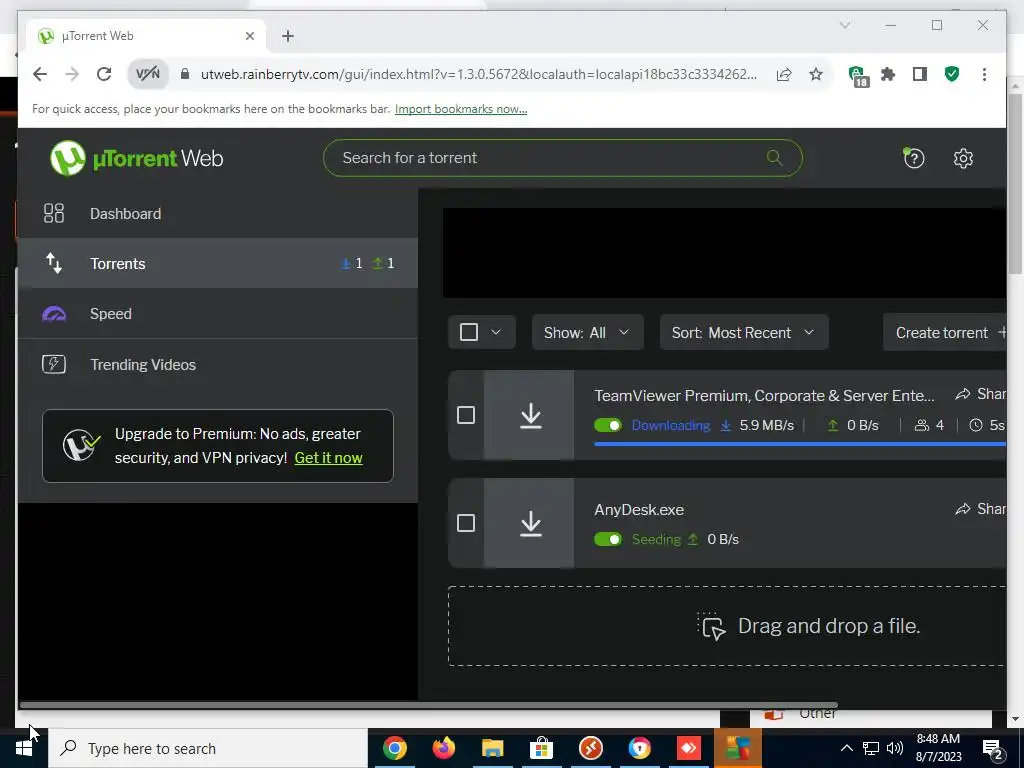This screenshot has height=768, width=1024.
Task: Toggle off the TeamViewer downloading switch
Action: point(608,425)
